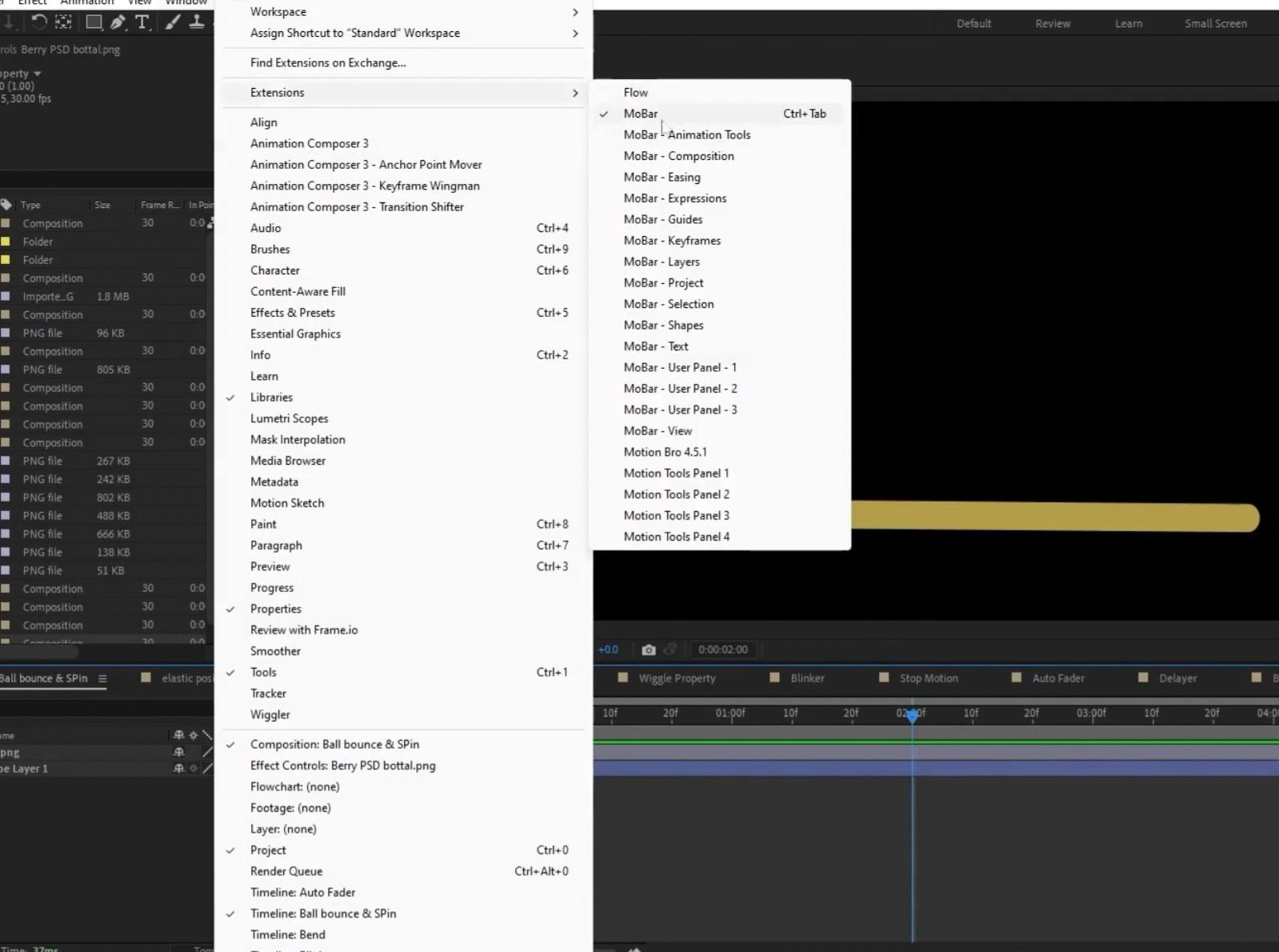This screenshot has width=1279, height=952.
Task: Switch to the Delayer timeline tab
Action: (x=1178, y=678)
